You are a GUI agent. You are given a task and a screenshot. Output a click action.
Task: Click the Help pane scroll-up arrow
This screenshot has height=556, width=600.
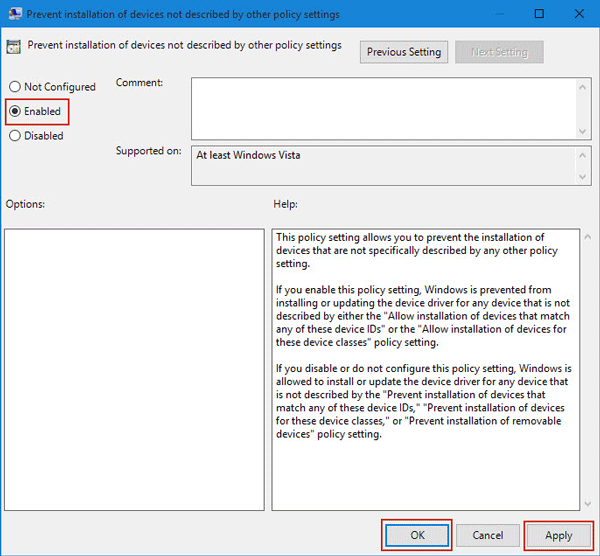[588, 237]
